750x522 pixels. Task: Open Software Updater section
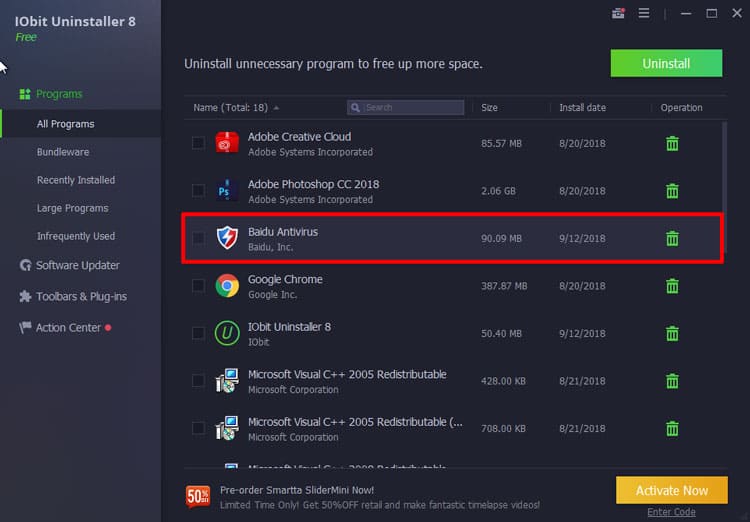pyautogui.click(x=69, y=265)
